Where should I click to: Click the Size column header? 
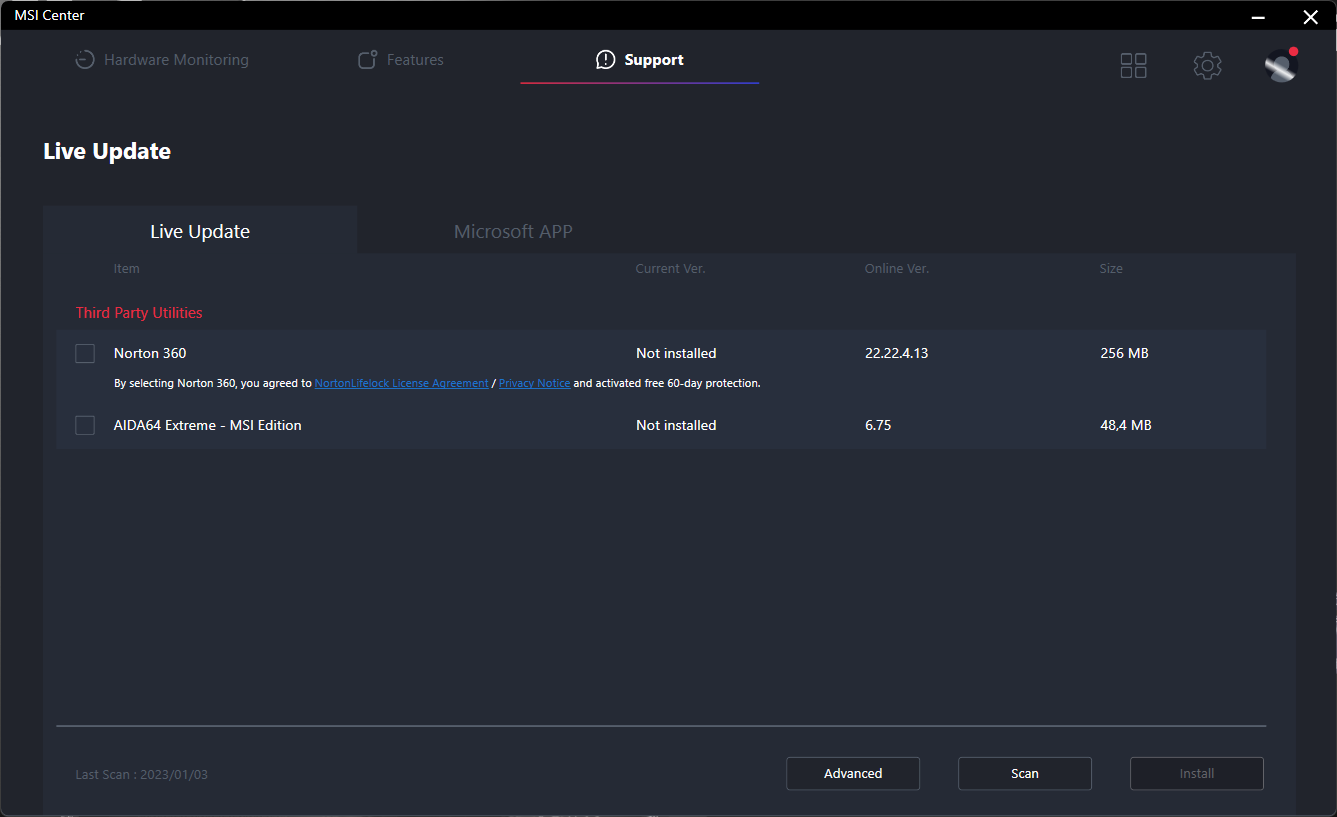click(x=1111, y=269)
